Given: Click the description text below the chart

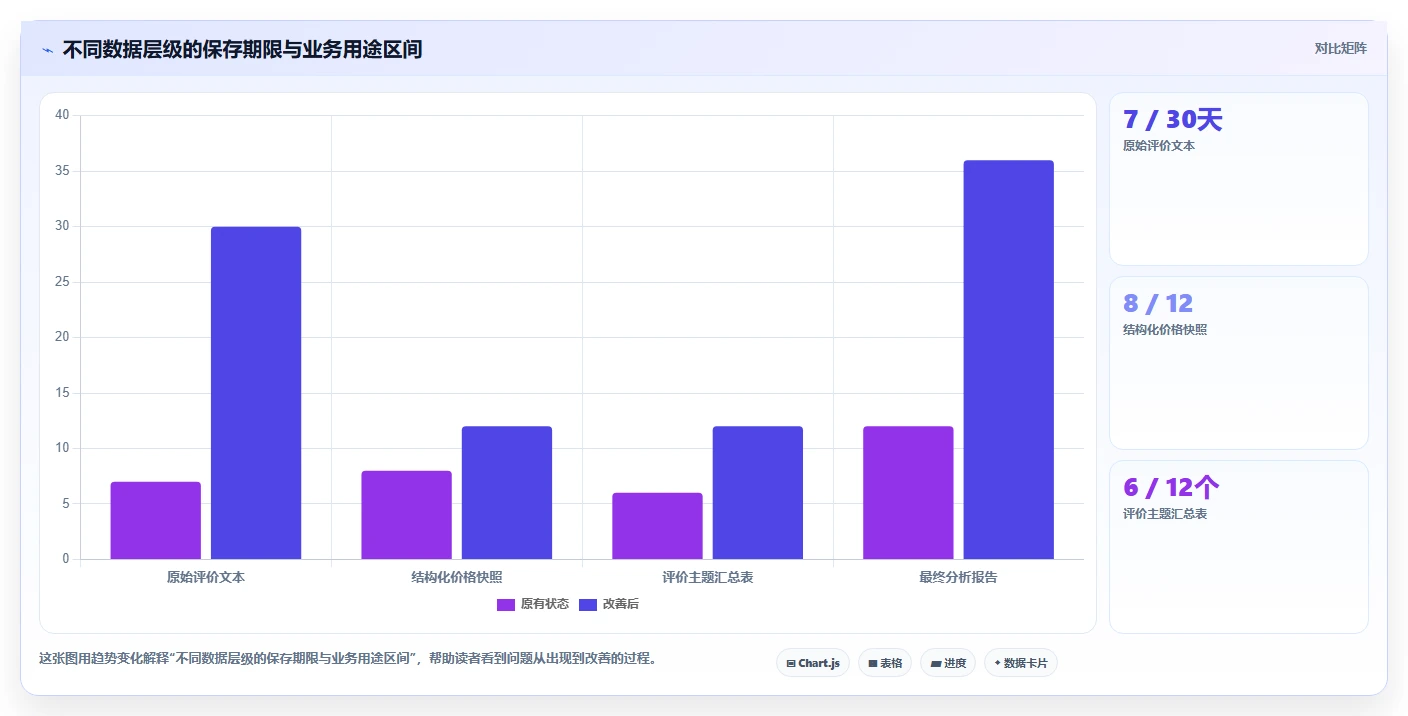Looking at the screenshot, I should pos(347,659).
